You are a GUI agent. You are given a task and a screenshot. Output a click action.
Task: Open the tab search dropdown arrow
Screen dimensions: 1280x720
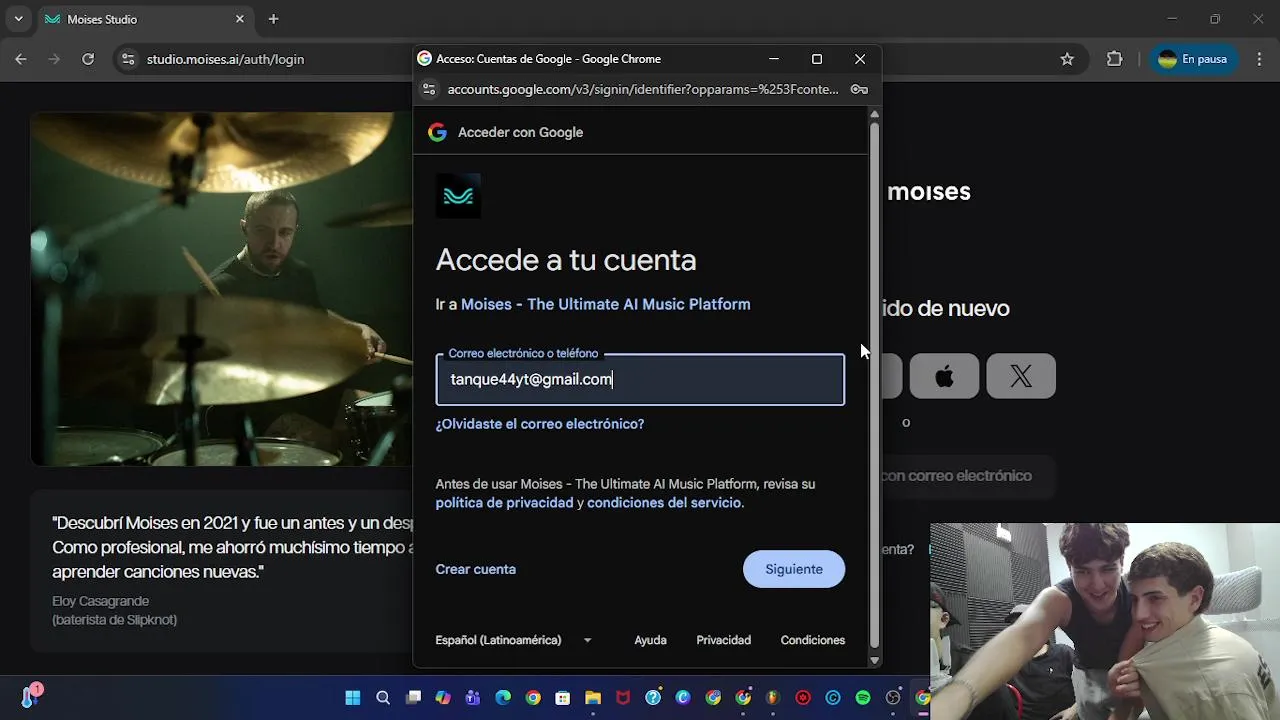[18, 19]
